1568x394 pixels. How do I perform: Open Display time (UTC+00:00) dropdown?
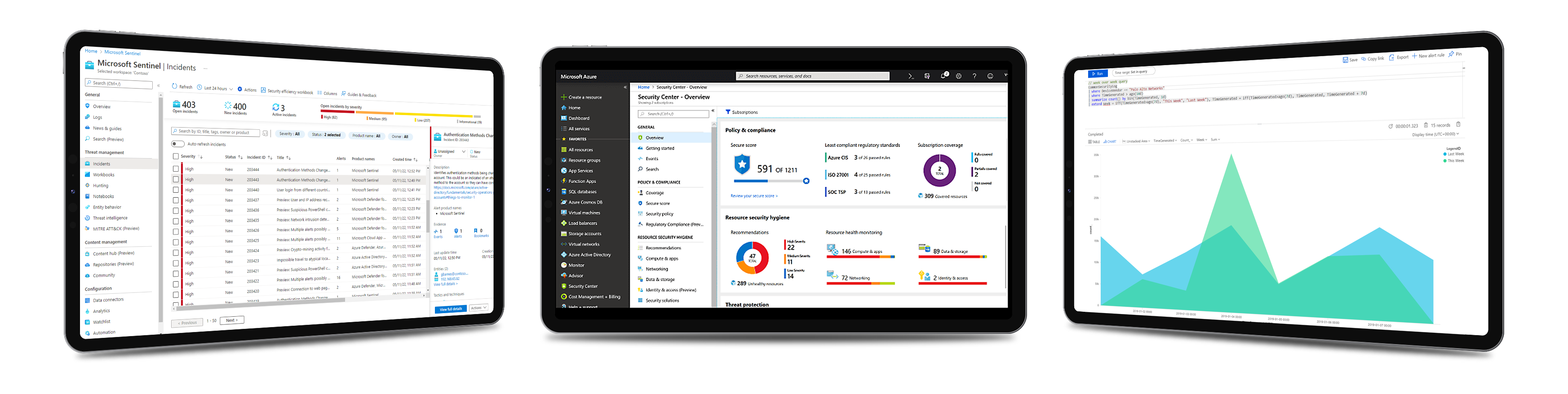[x=1436, y=135]
